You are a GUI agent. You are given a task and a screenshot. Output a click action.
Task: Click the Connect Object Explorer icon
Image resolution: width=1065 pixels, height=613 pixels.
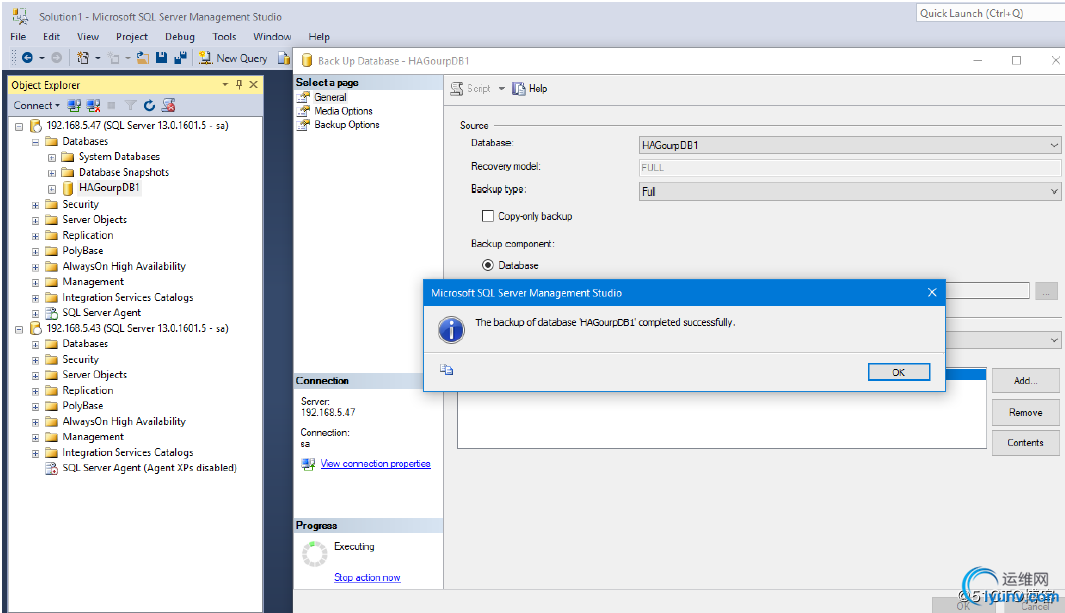(75, 105)
